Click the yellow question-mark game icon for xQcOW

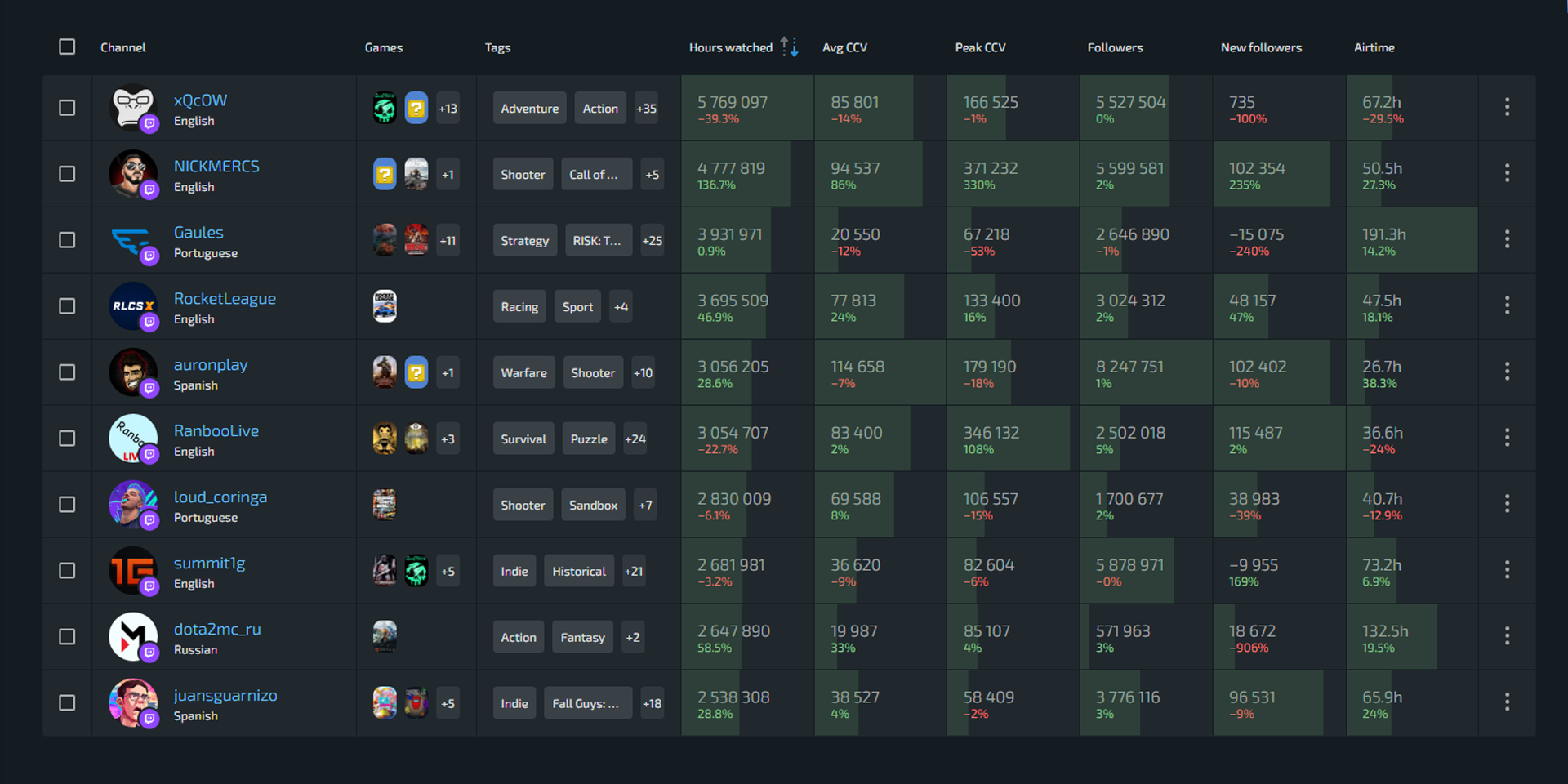tap(416, 108)
